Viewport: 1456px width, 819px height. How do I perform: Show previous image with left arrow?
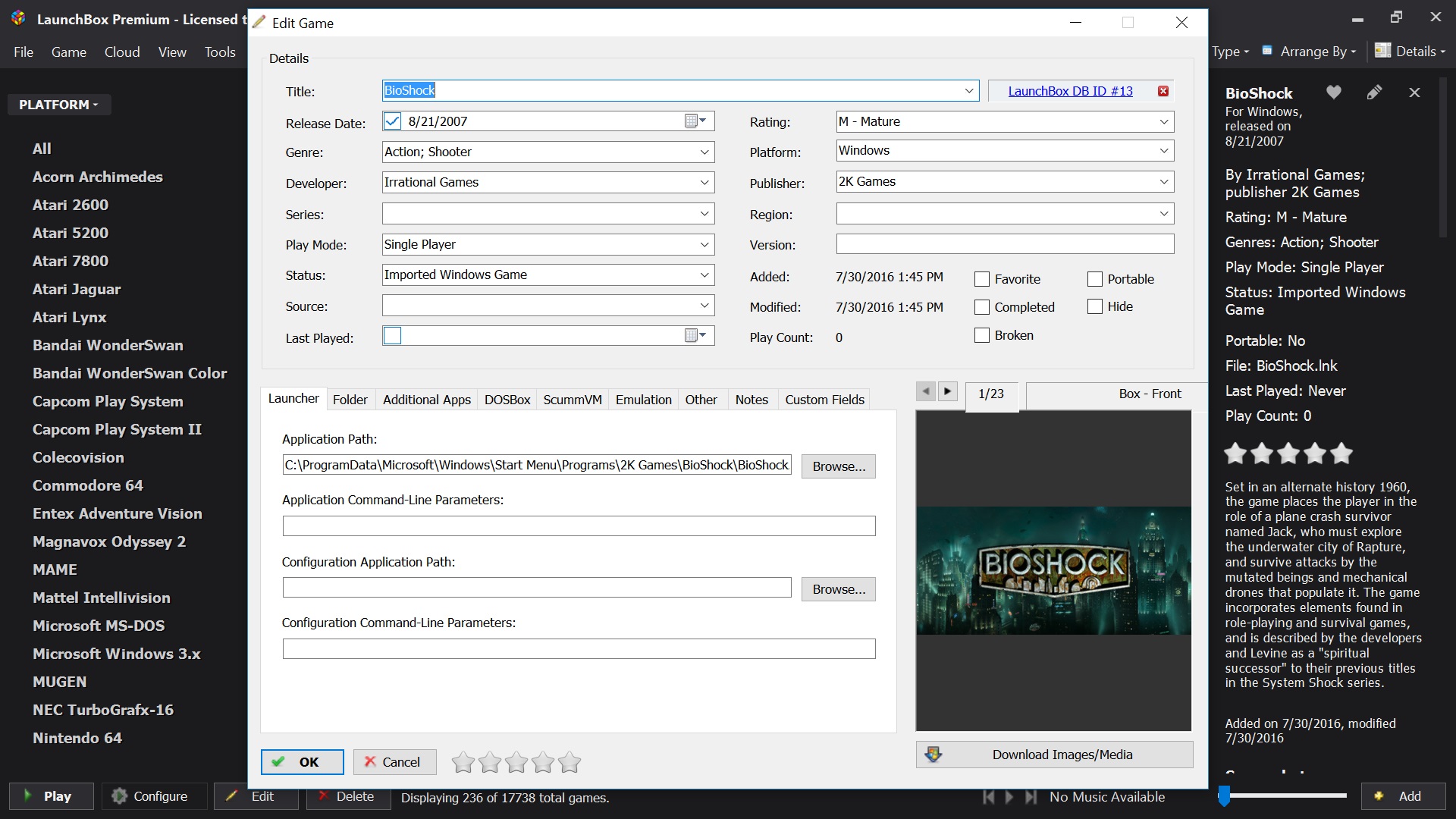click(925, 391)
